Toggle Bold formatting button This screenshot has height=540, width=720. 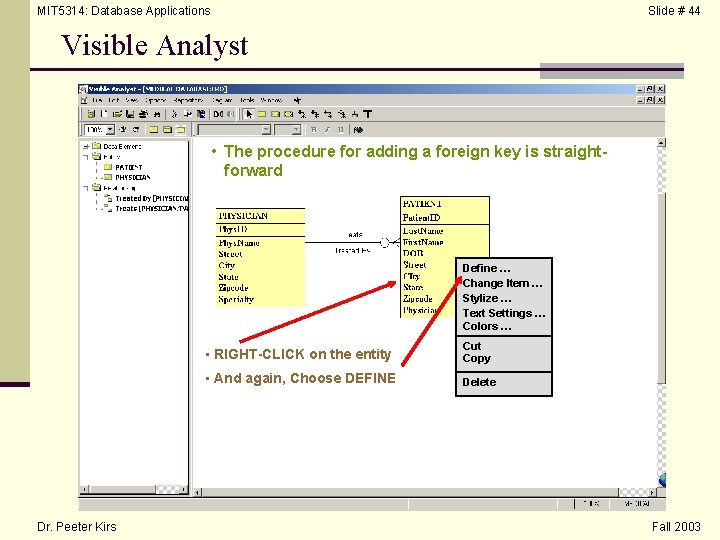[x=314, y=129]
